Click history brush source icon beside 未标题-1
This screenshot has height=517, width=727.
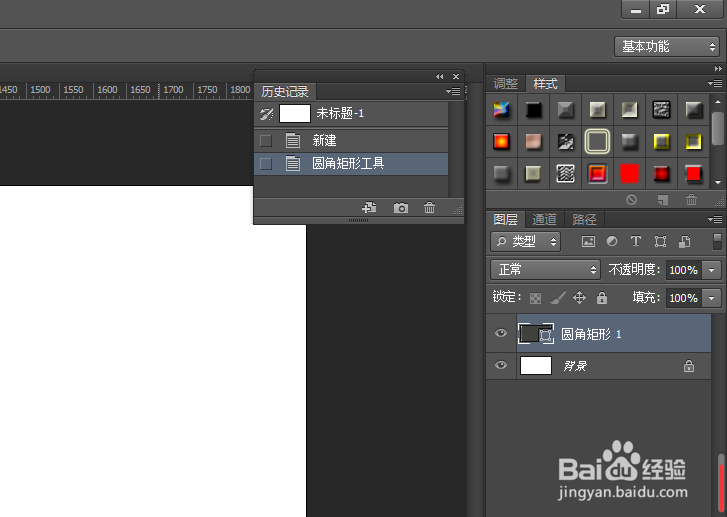(x=266, y=114)
